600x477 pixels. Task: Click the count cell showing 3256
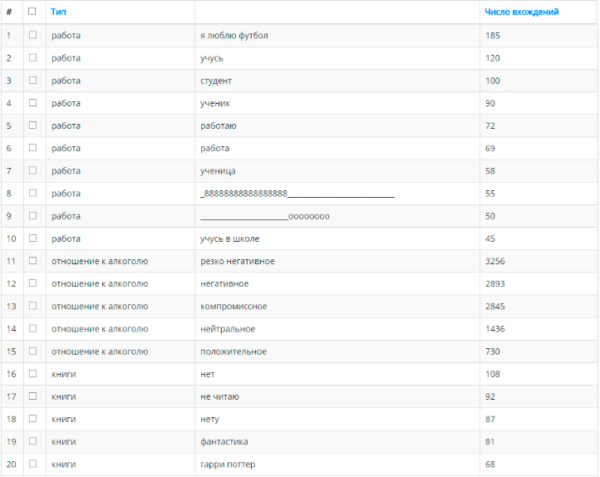coord(539,261)
